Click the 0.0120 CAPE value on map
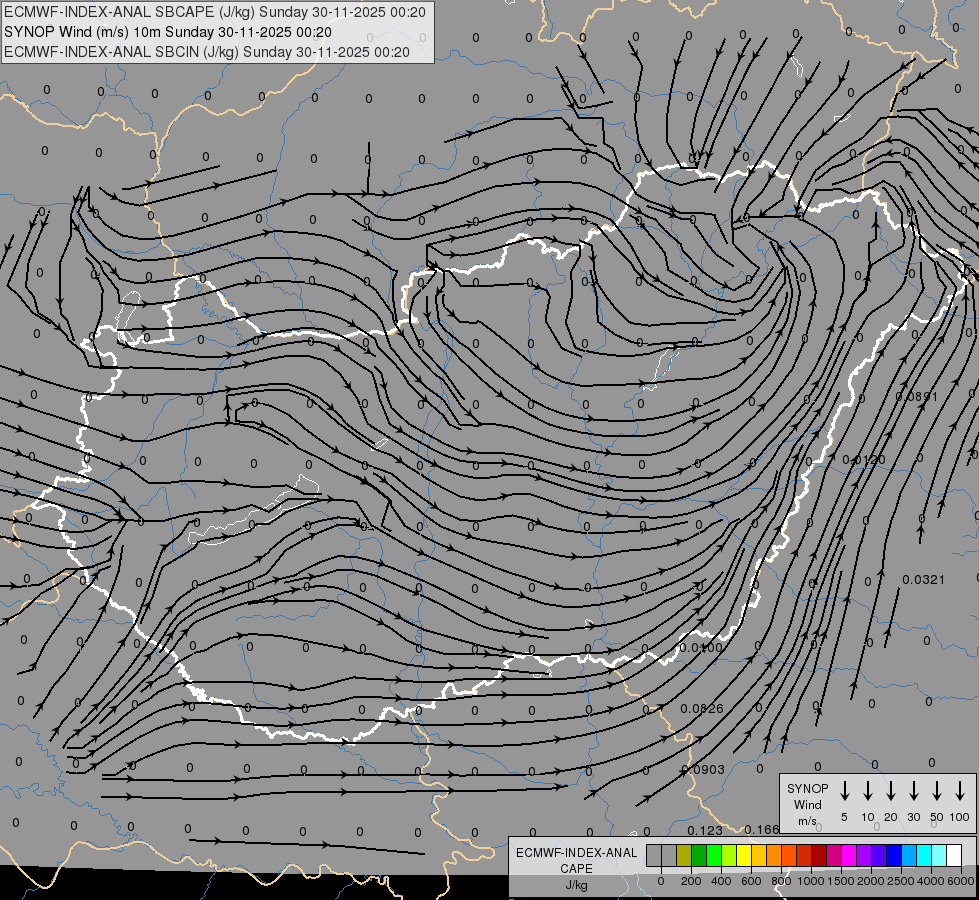The width and height of the screenshot is (979, 900). coord(863,460)
